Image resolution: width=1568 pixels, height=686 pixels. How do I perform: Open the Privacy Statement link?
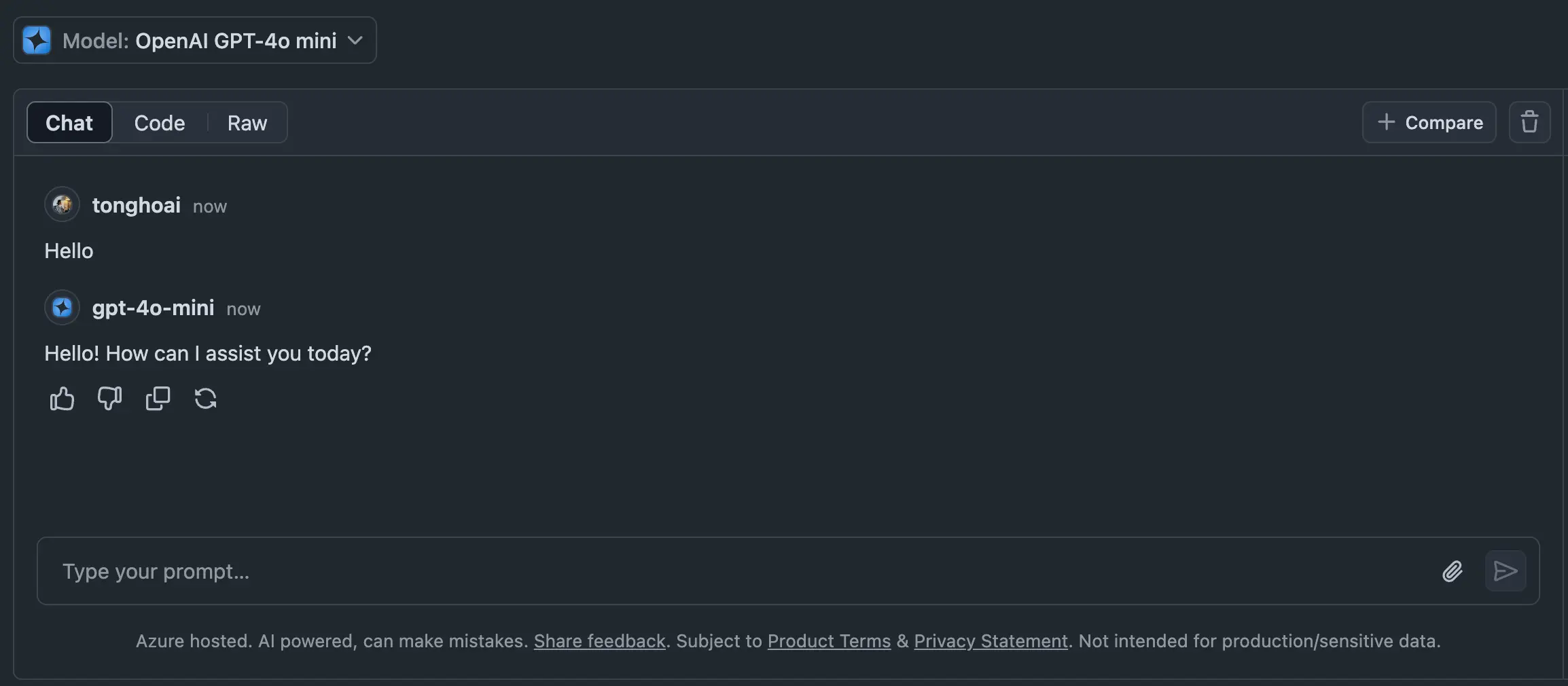(x=991, y=641)
